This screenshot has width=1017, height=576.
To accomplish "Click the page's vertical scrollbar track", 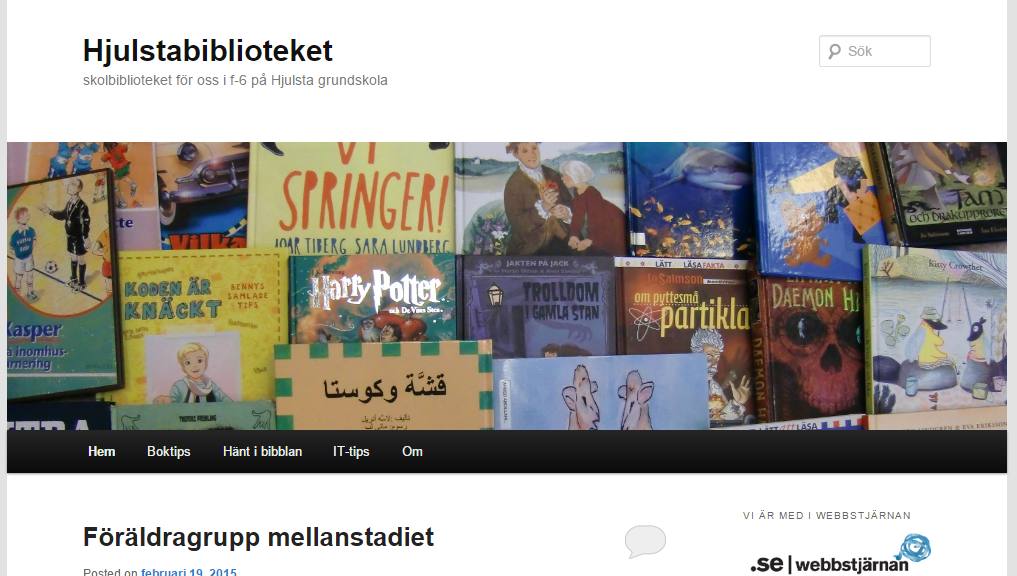I will pos(1012,288).
